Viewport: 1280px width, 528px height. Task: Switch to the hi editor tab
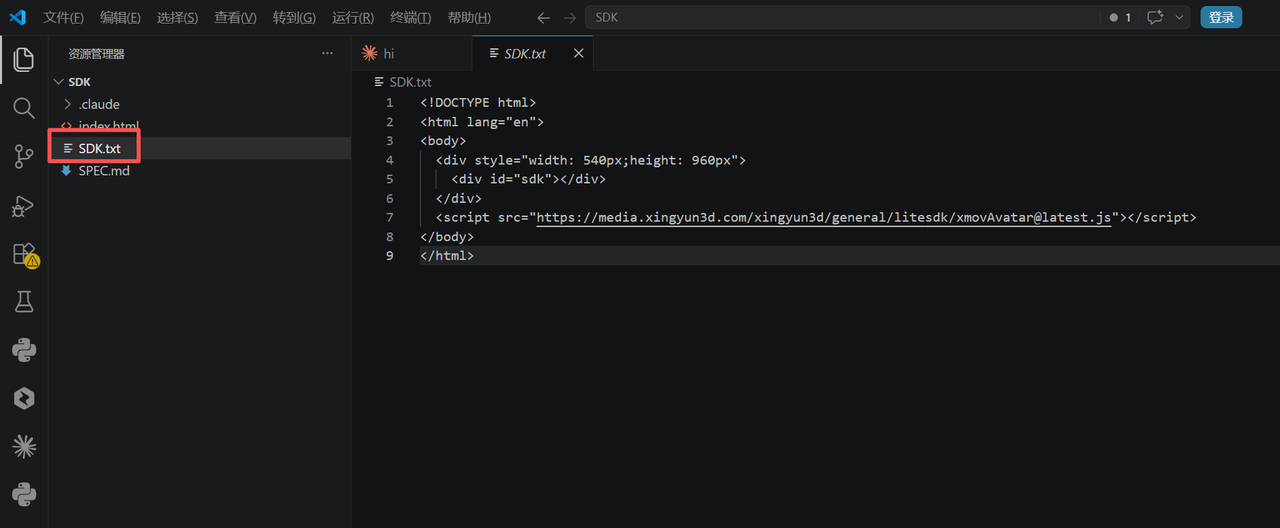tap(411, 54)
